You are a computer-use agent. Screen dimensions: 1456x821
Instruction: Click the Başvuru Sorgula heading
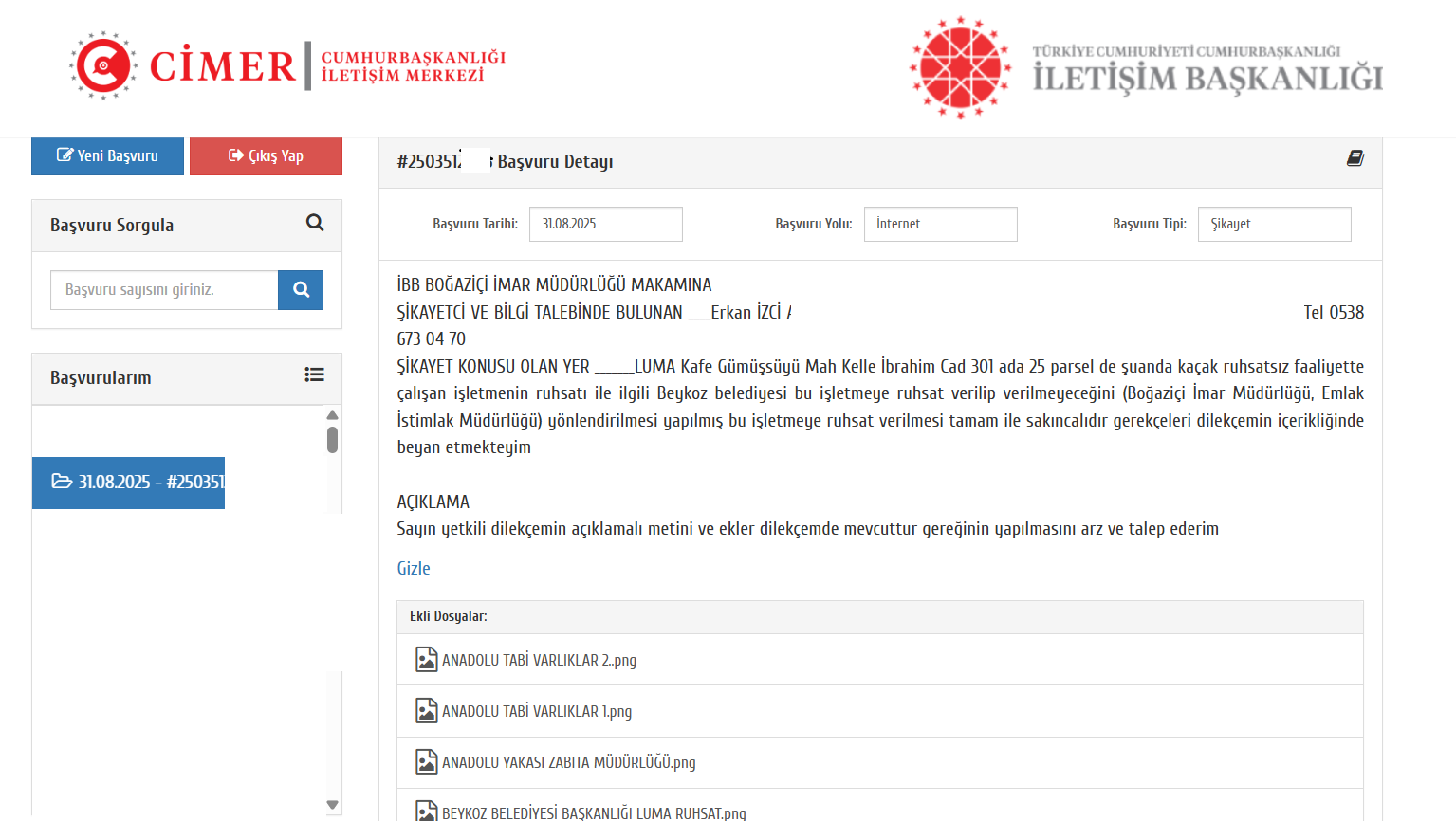[x=112, y=226]
